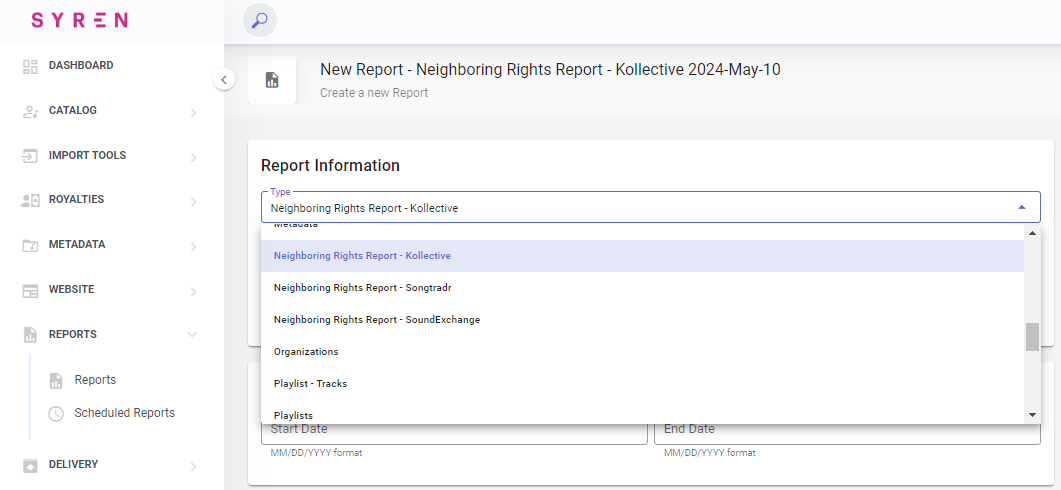Click the report icon beside the page title
This screenshot has height=490, width=1061.
[x=272, y=81]
